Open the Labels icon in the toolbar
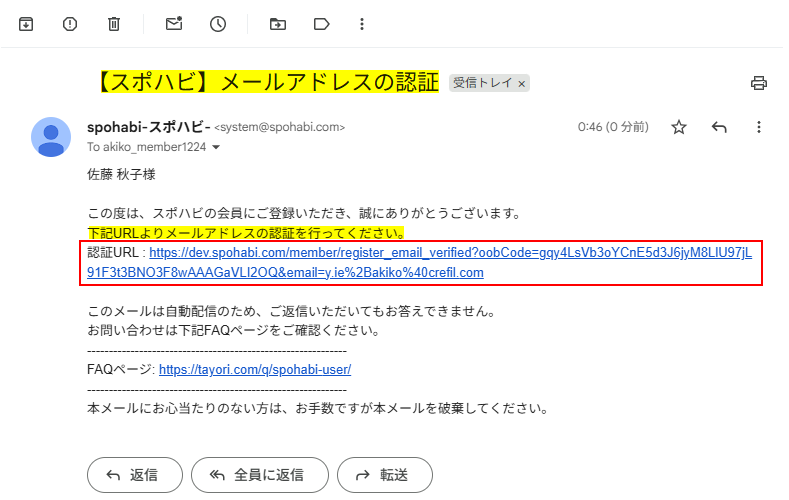Image resolution: width=789 pixels, height=500 pixels. click(x=321, y=24)
